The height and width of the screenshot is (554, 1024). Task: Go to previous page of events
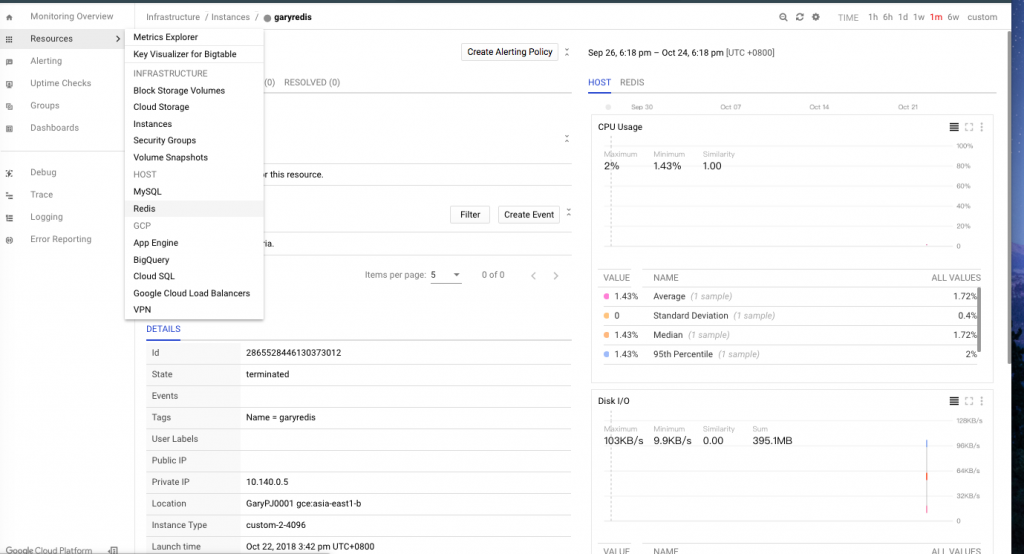pyautogui.click(x=534, y=276)
